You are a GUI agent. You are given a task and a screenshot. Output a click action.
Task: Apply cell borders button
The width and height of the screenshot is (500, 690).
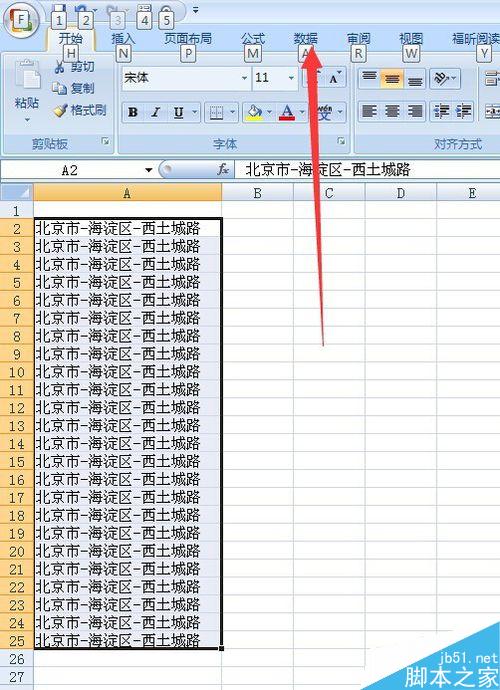[216, 113]
